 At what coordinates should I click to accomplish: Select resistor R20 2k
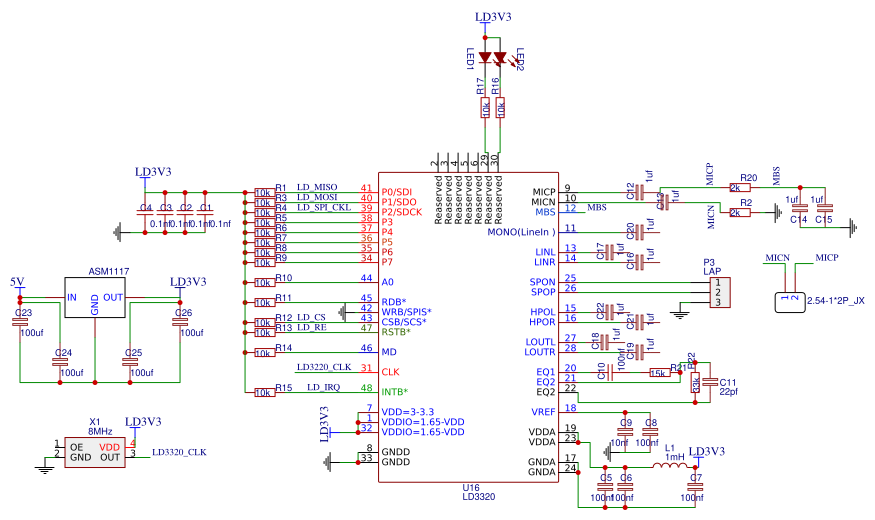[740, 187]
